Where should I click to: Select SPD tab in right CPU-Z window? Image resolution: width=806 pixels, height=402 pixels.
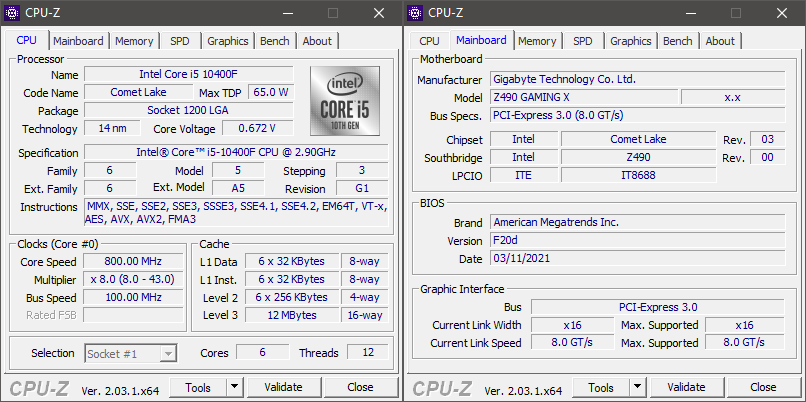pos(583,41)
